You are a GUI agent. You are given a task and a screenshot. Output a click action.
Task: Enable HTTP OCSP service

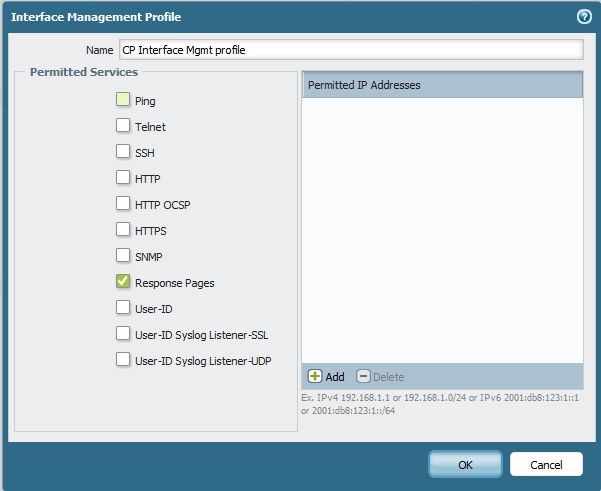pos(123,204)
